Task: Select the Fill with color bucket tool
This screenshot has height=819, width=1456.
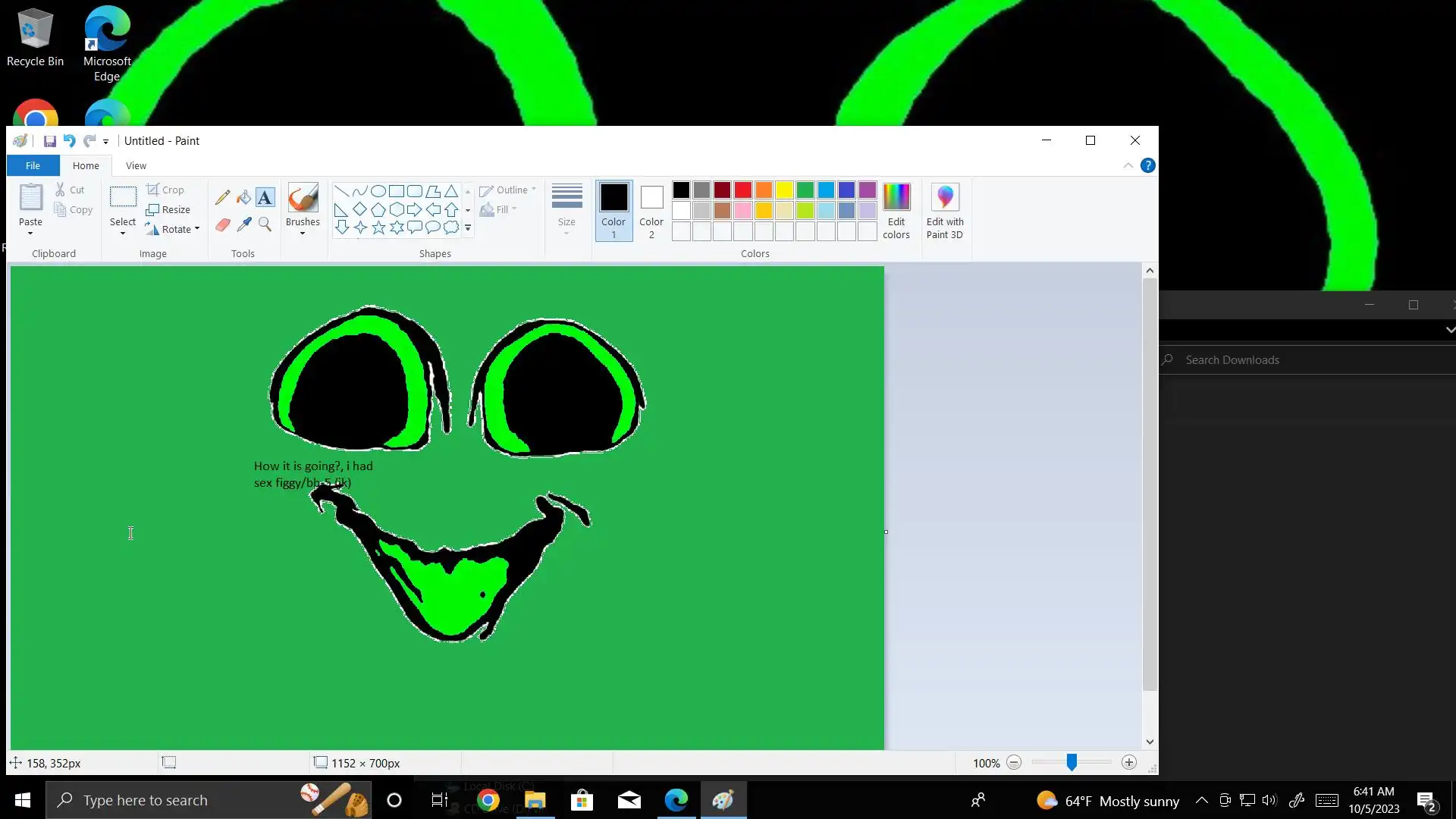Action: point(243,198)
